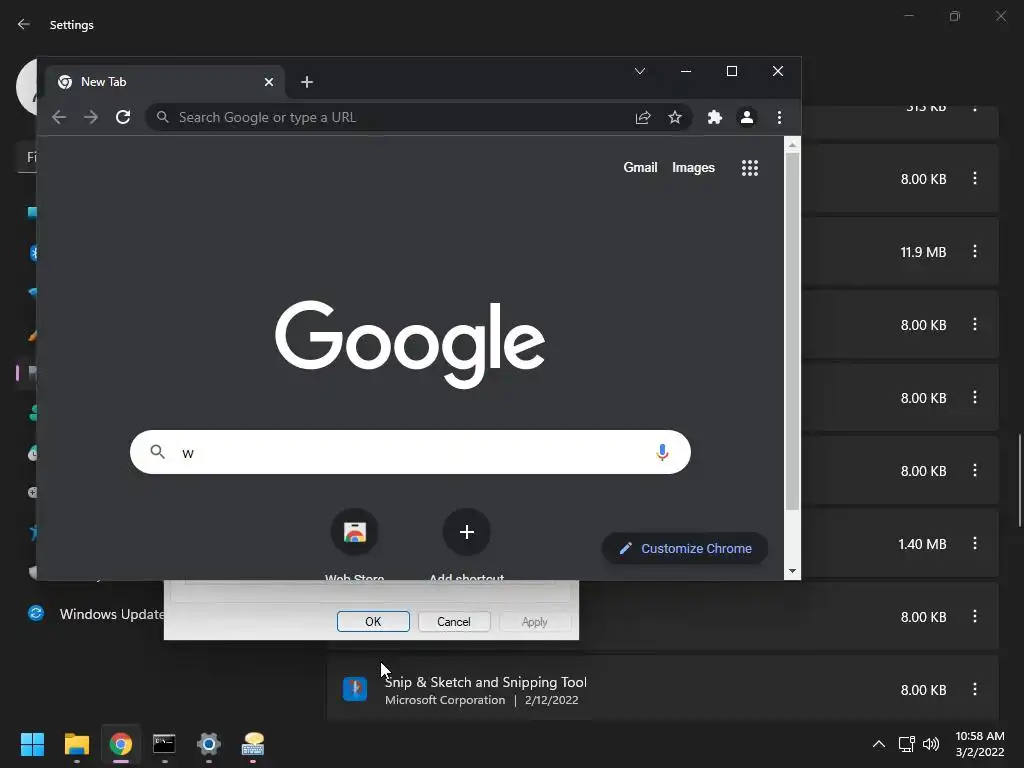Screen dimensions: 1024x768
Task: Close the New Tab tab
Action: (268, 82)
